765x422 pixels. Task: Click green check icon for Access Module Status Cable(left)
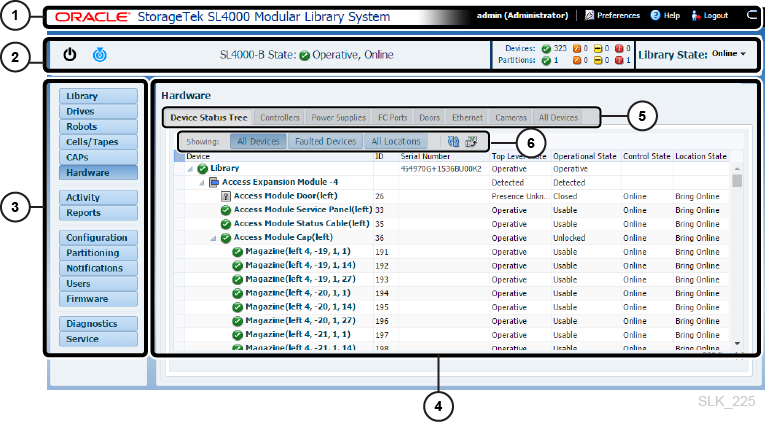[x=225, y=224]
